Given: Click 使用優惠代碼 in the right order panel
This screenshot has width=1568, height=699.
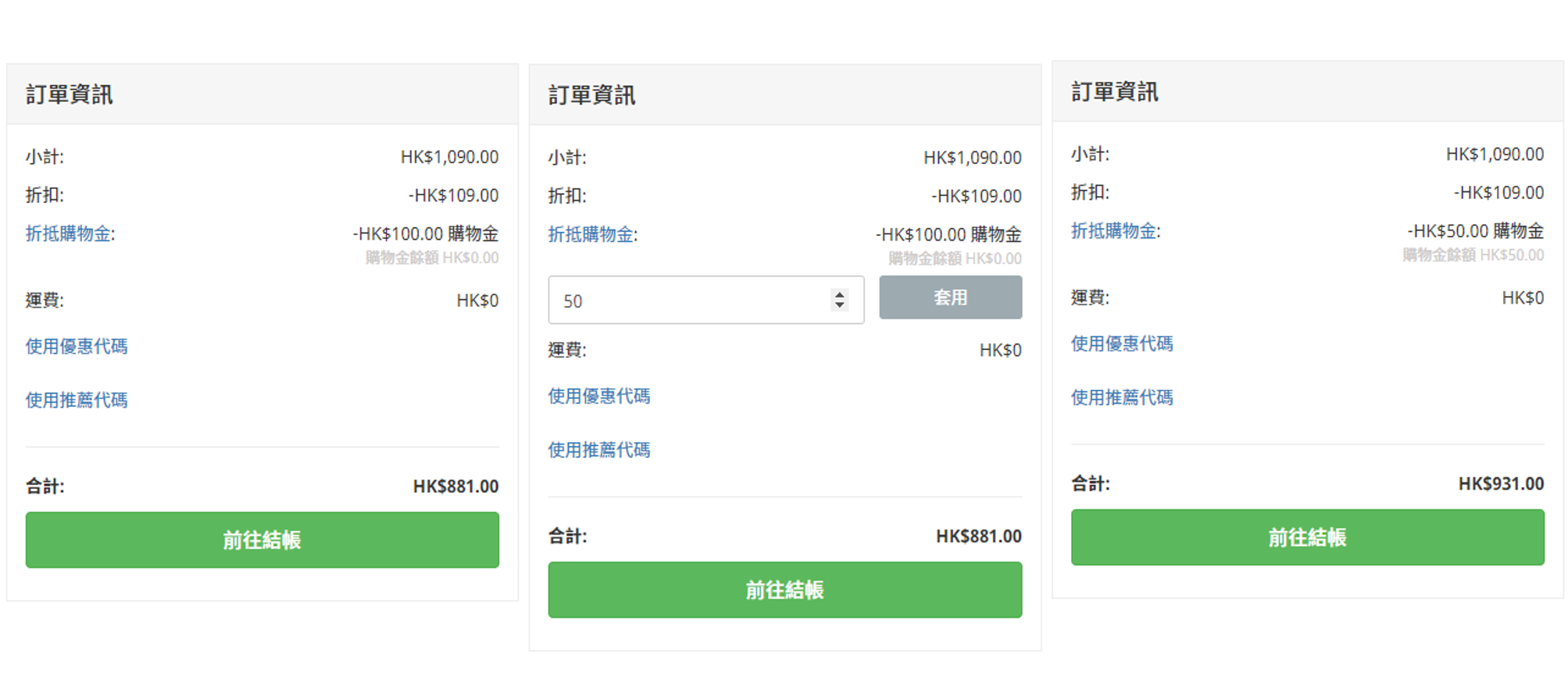Looking at the screenshot, I should tap(1122, 344).
